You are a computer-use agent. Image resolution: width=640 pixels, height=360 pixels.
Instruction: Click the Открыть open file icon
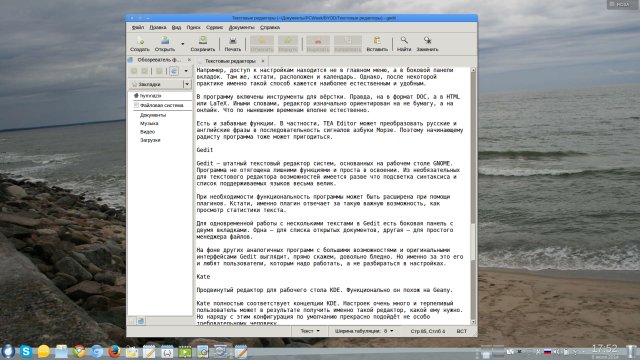tap(165, 44)
